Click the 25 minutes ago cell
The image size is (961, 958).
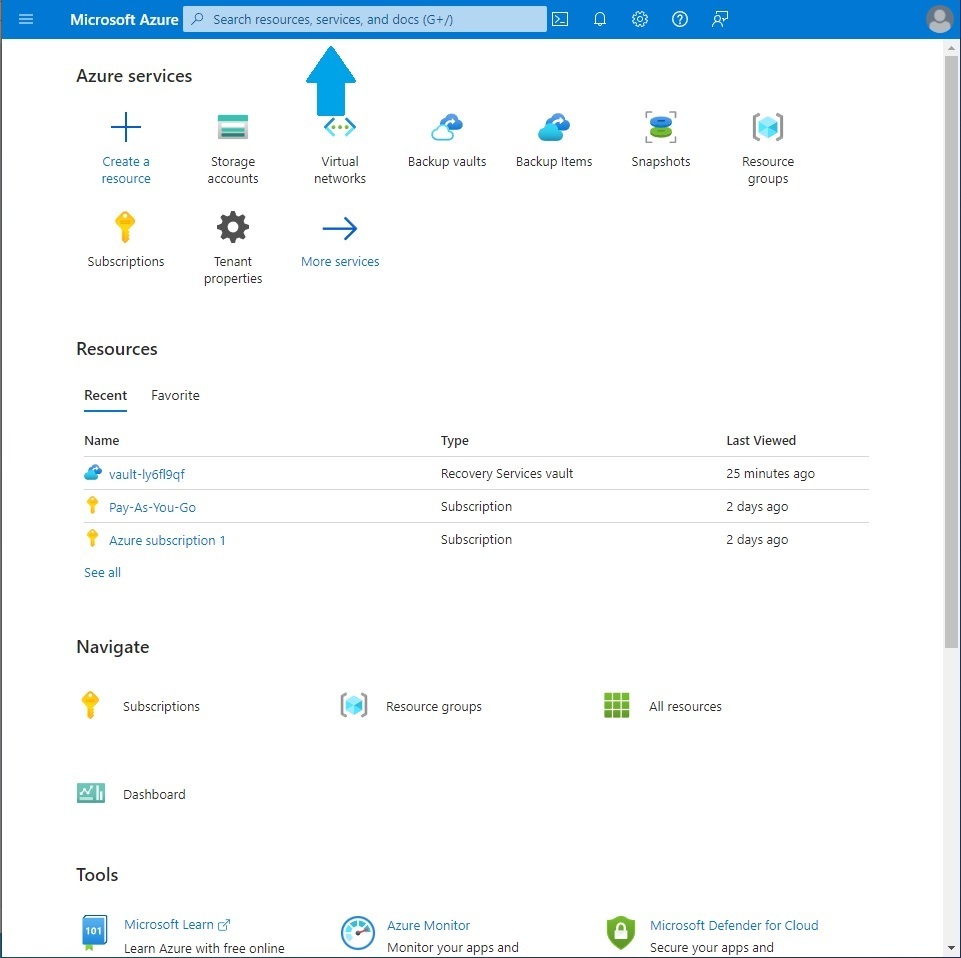coord(770,474)
